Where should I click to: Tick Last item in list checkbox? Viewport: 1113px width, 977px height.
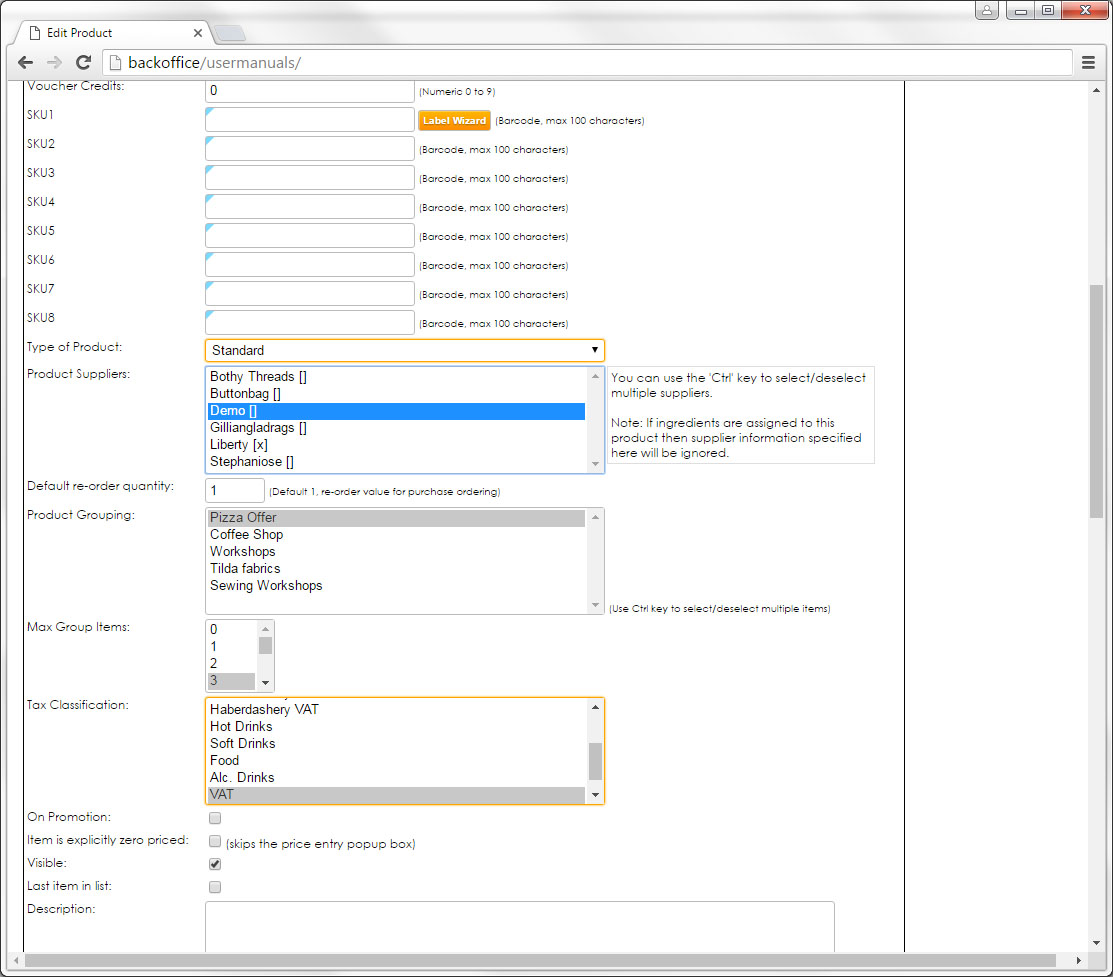click(x=215, y=887)
